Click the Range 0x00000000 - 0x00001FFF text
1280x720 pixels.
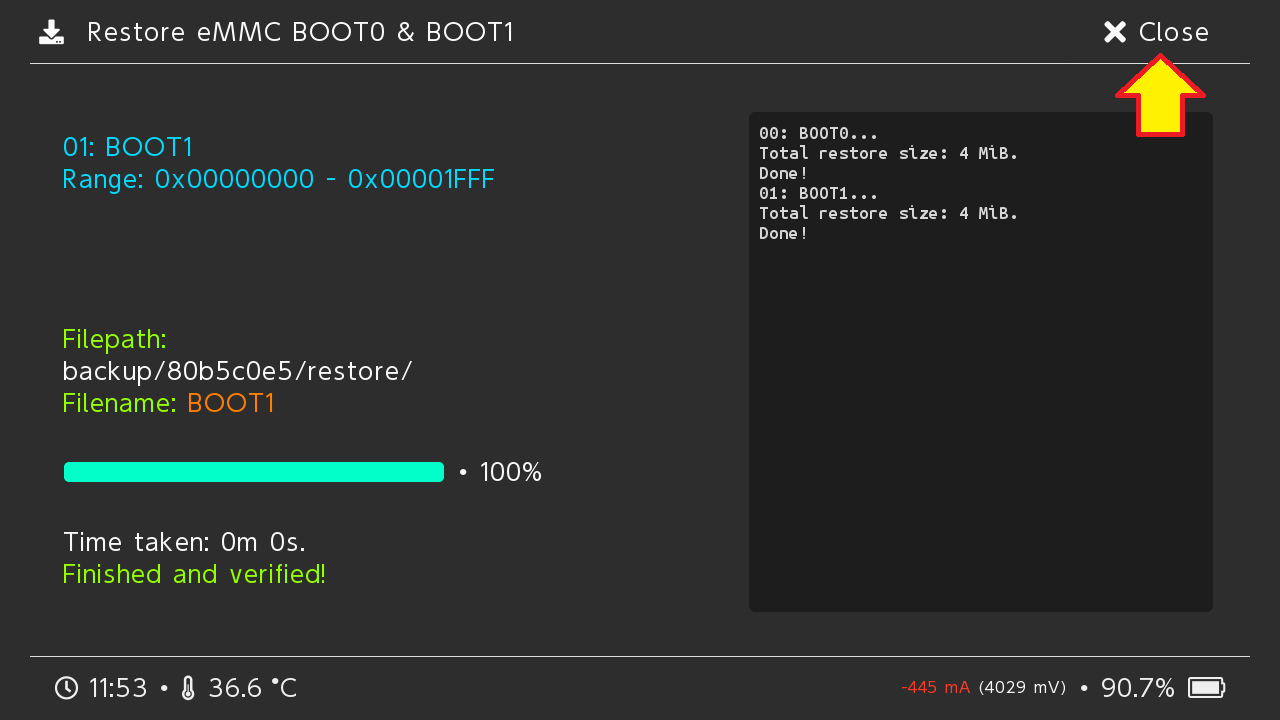tap(278, 180)
